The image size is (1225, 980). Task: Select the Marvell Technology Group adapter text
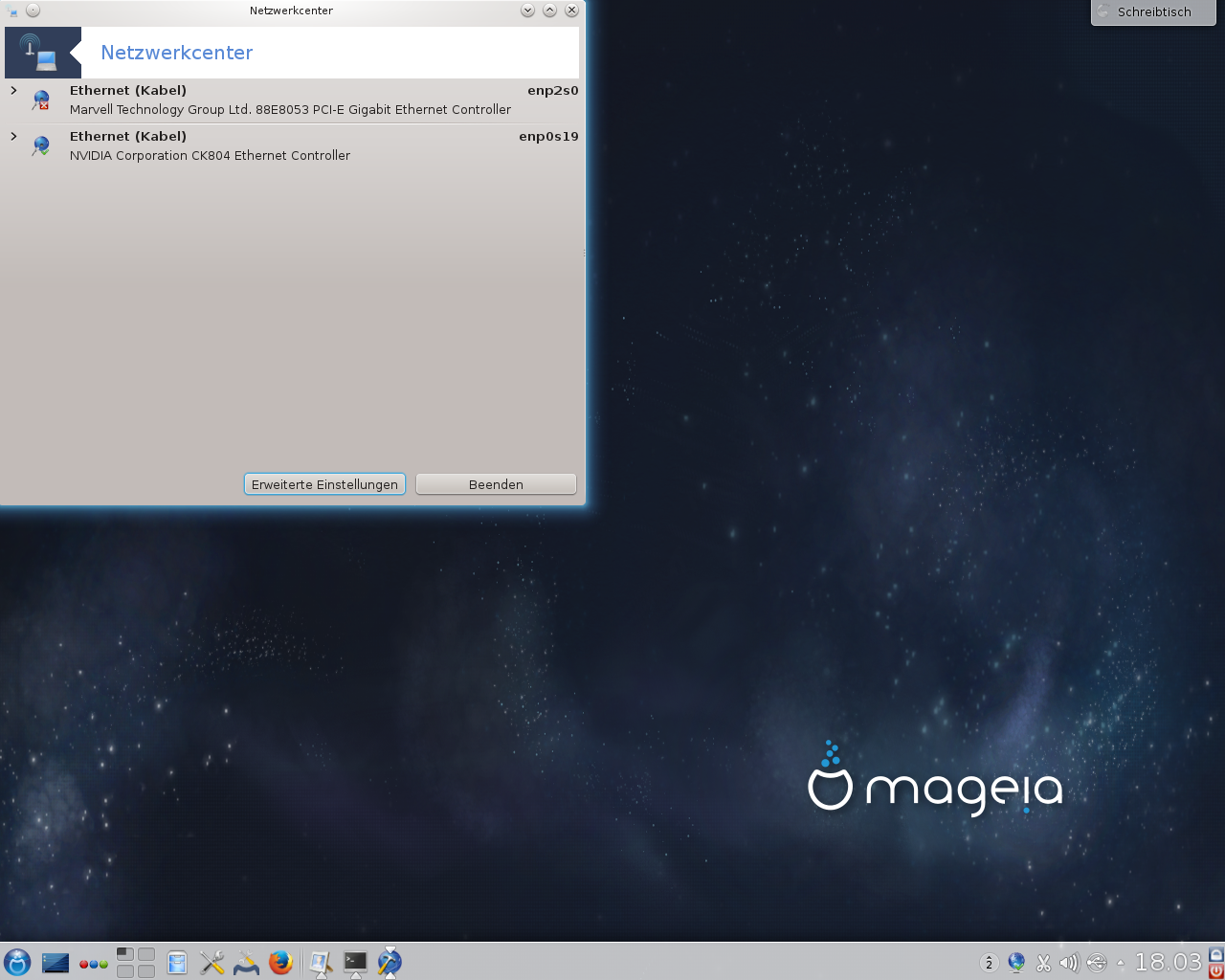(x=290, y=109)
